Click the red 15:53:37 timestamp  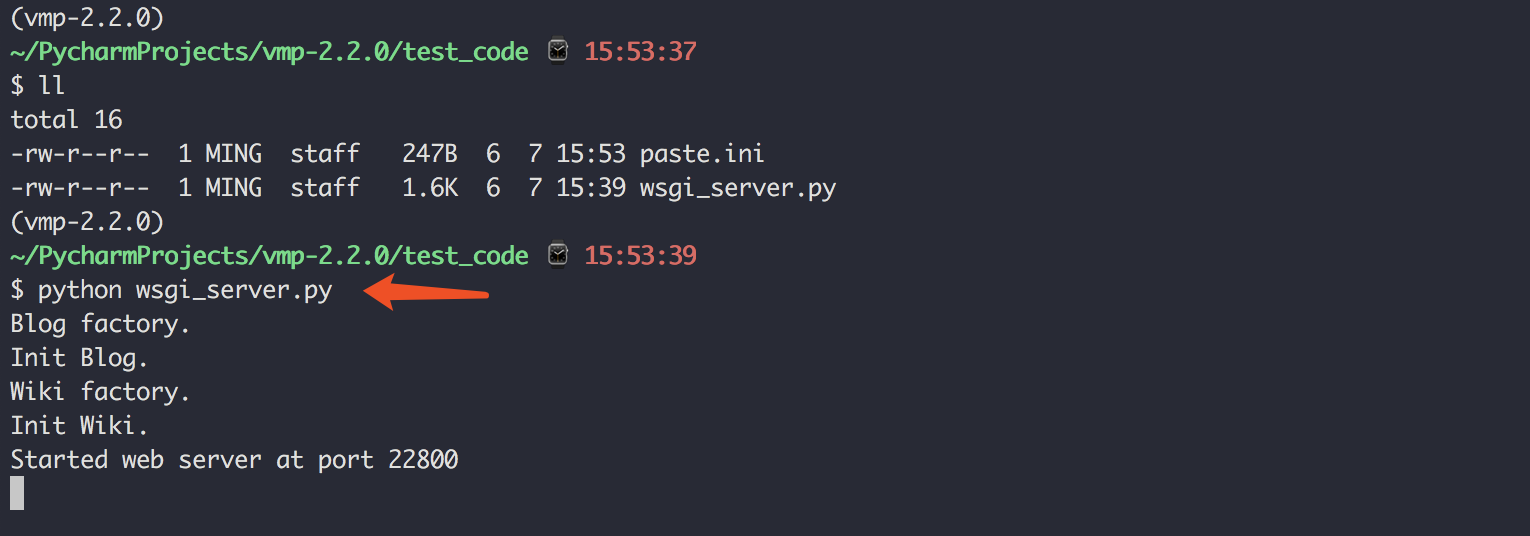click(x=640, y=51)
